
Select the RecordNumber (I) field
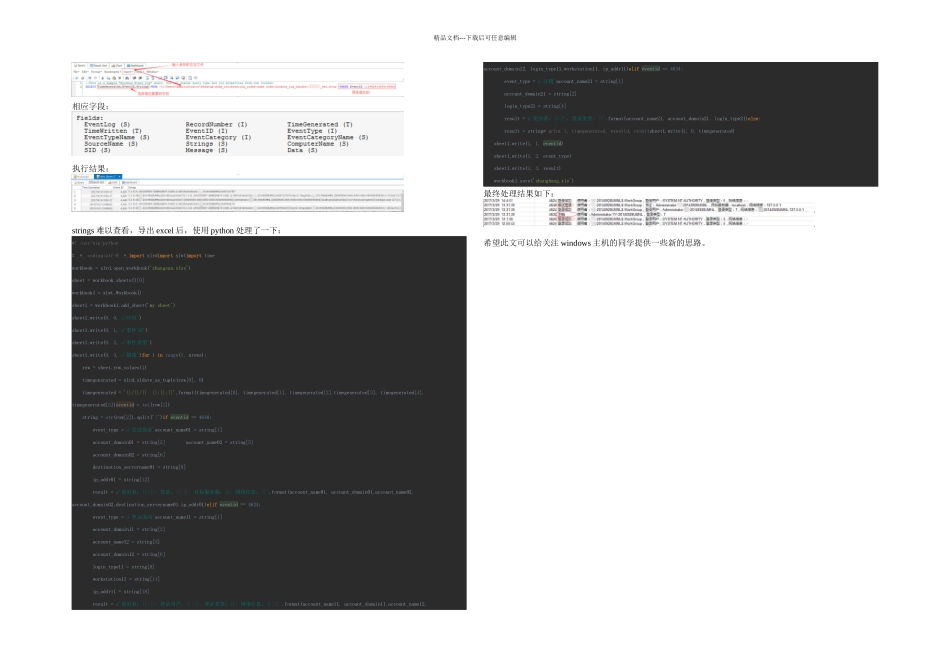(x=216, y=124)
